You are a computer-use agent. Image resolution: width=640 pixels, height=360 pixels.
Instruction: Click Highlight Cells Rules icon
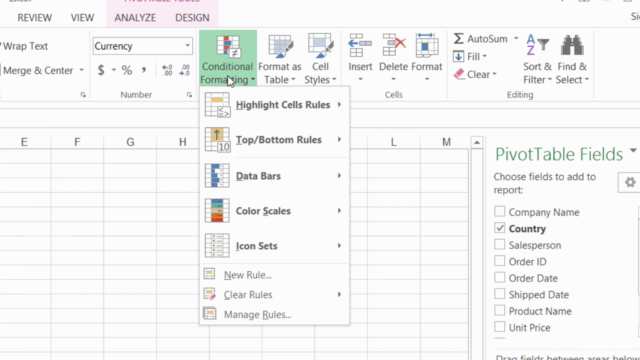217,105
